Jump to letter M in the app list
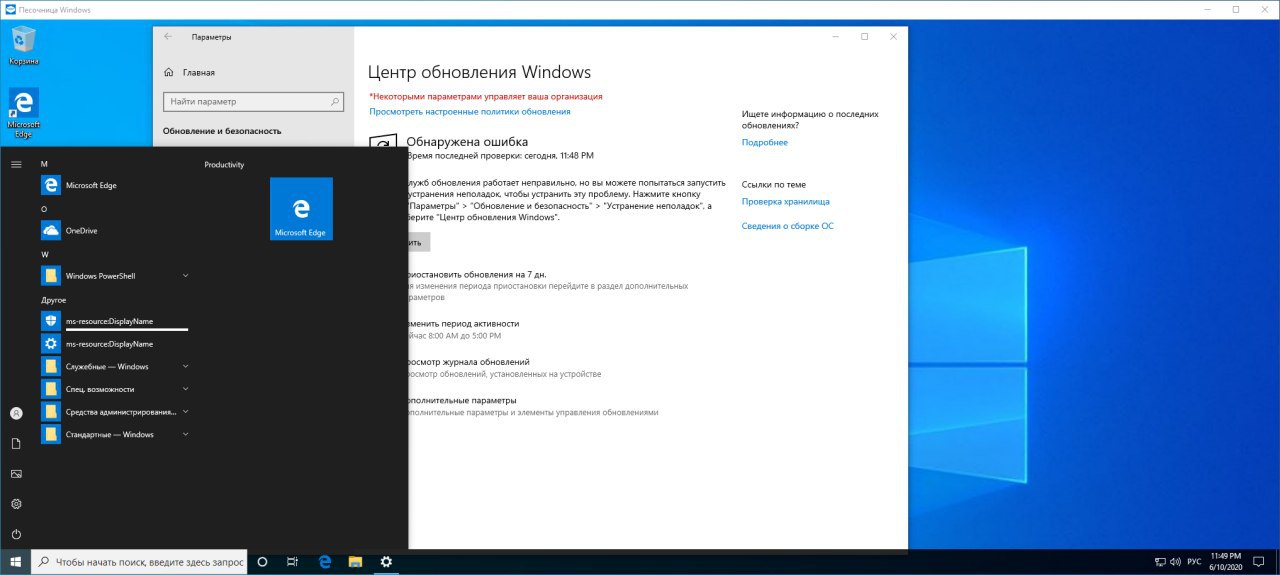This screenshot has height=575, width=1280. [44, 163]
